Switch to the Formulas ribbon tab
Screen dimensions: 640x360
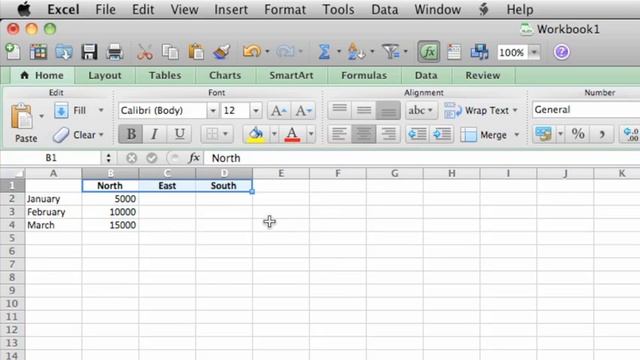click(x=364, y=76)
